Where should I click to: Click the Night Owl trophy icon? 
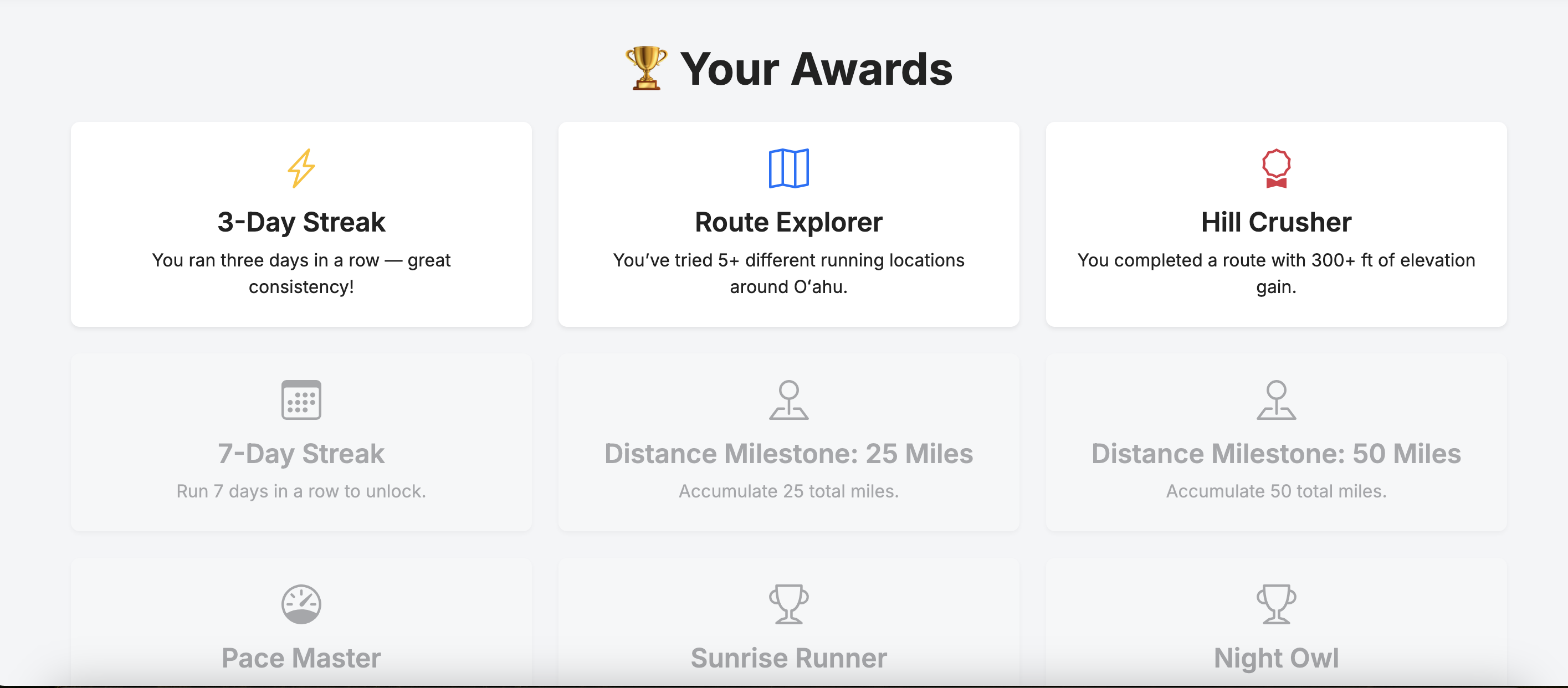coord(1276,604)
